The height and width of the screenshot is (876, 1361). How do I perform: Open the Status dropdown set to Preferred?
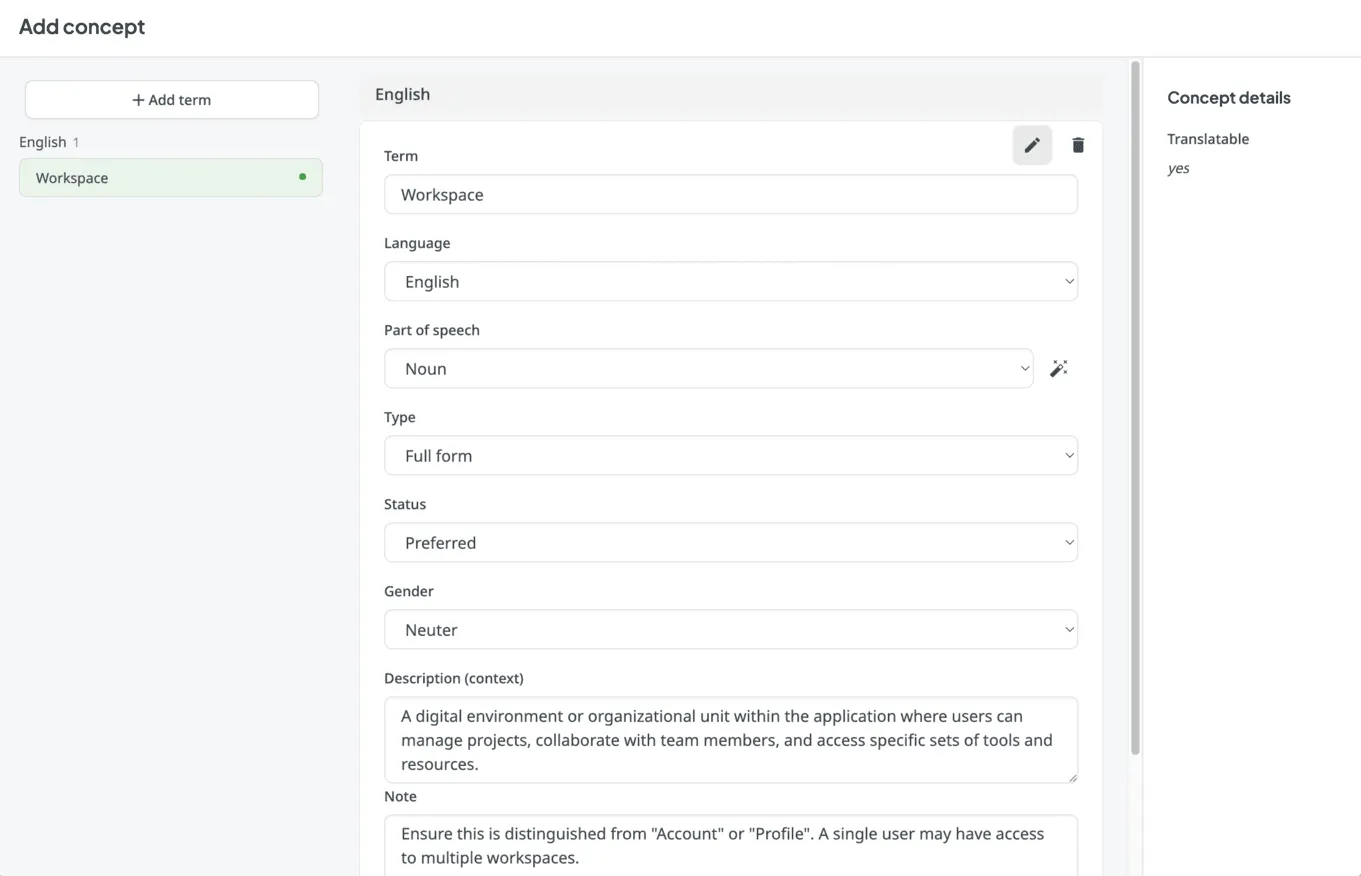tap(731, 542)
